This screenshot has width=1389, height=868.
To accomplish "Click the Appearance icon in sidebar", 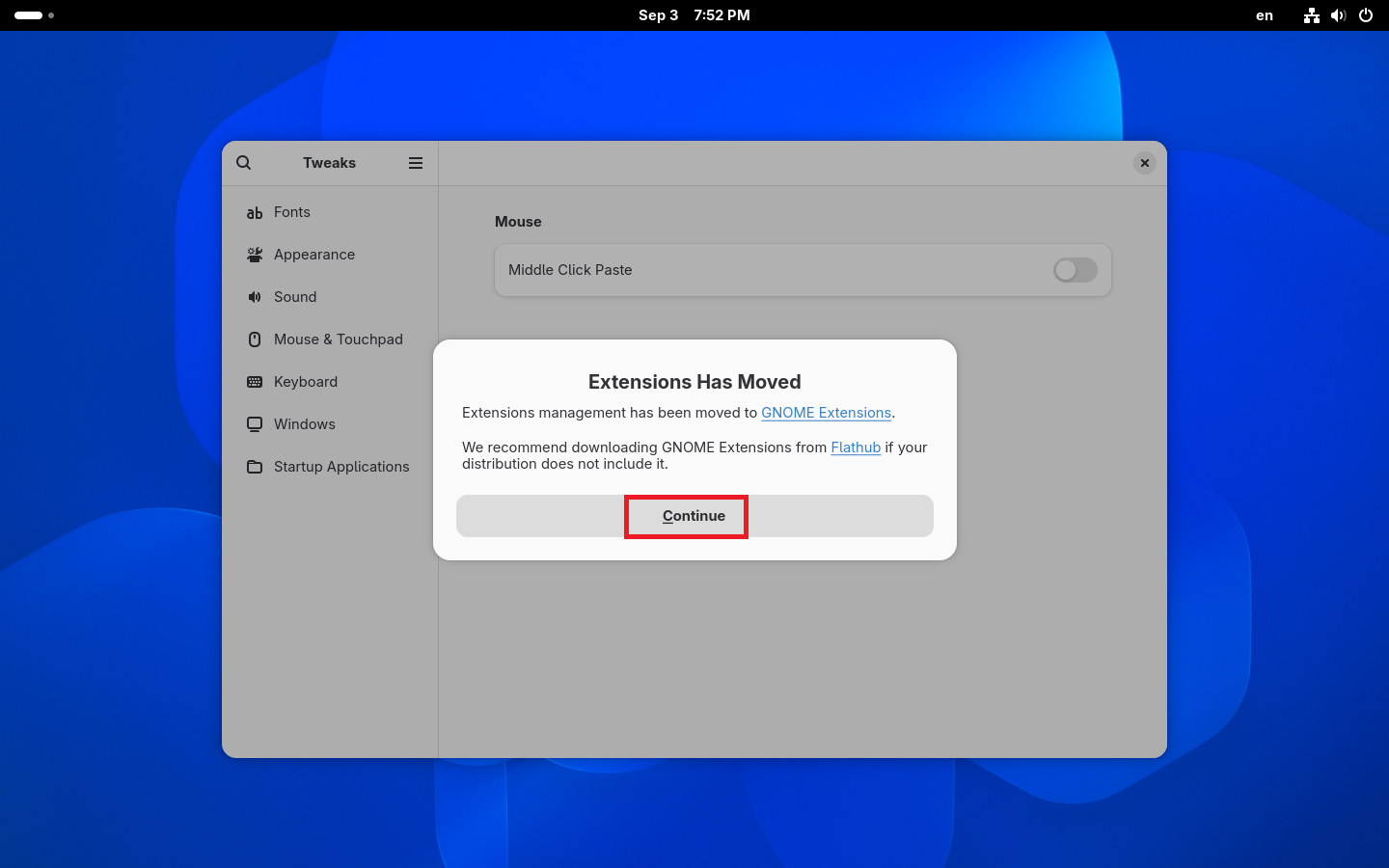I will pos(255,255).
